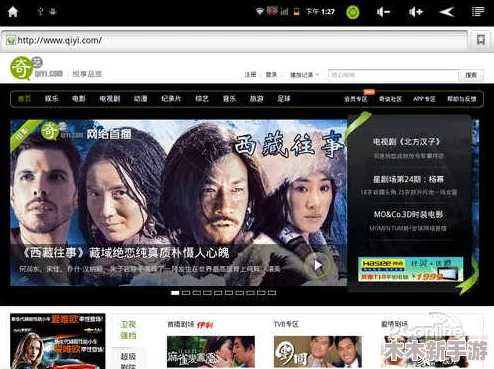The height and width of the screenshot is (369, 494).
Task: Open the 电影 navigation tab
Action: [79, 99]
